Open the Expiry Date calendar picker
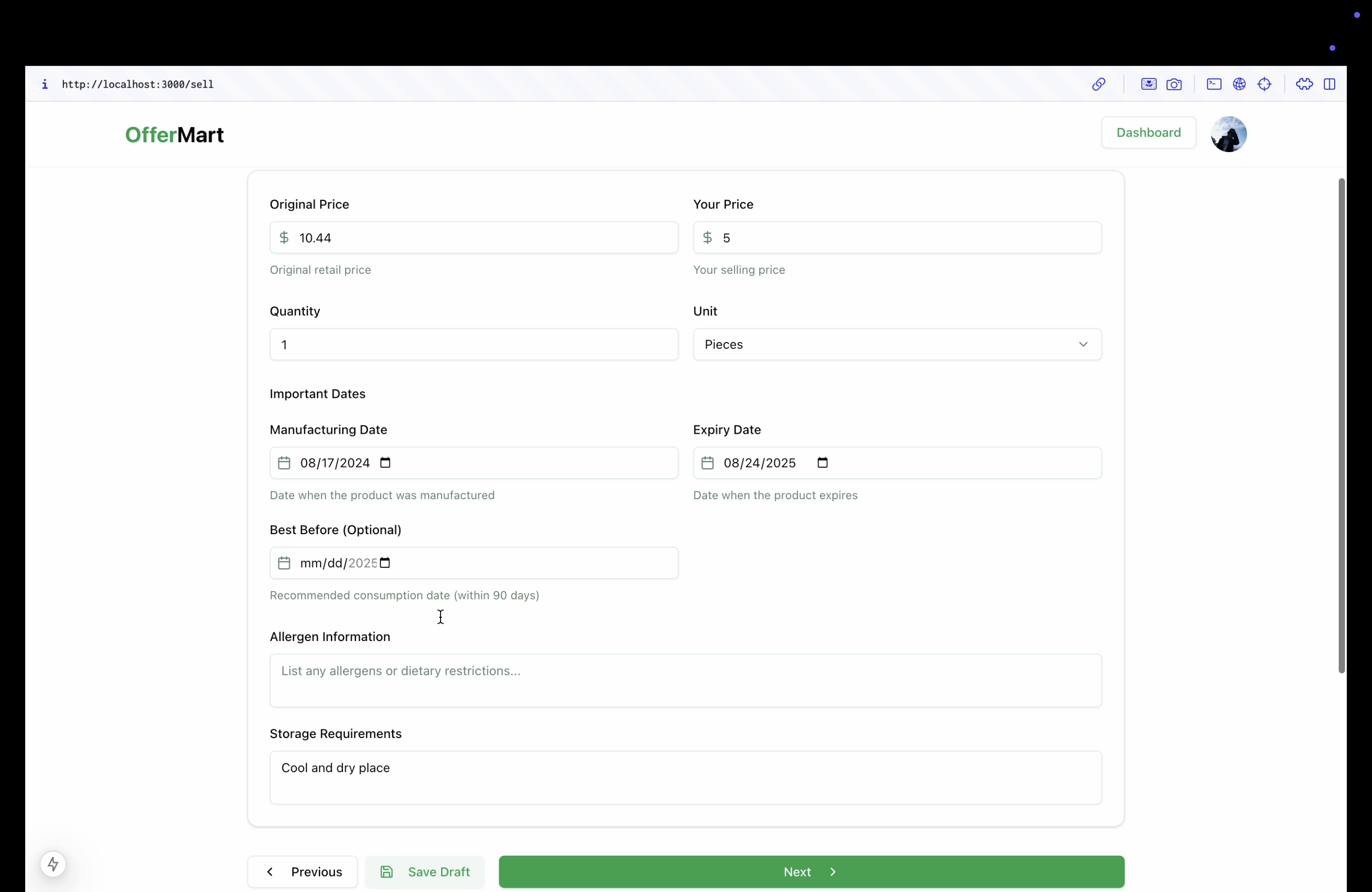Screen dimensions: 1372x892 pos(822,463)
